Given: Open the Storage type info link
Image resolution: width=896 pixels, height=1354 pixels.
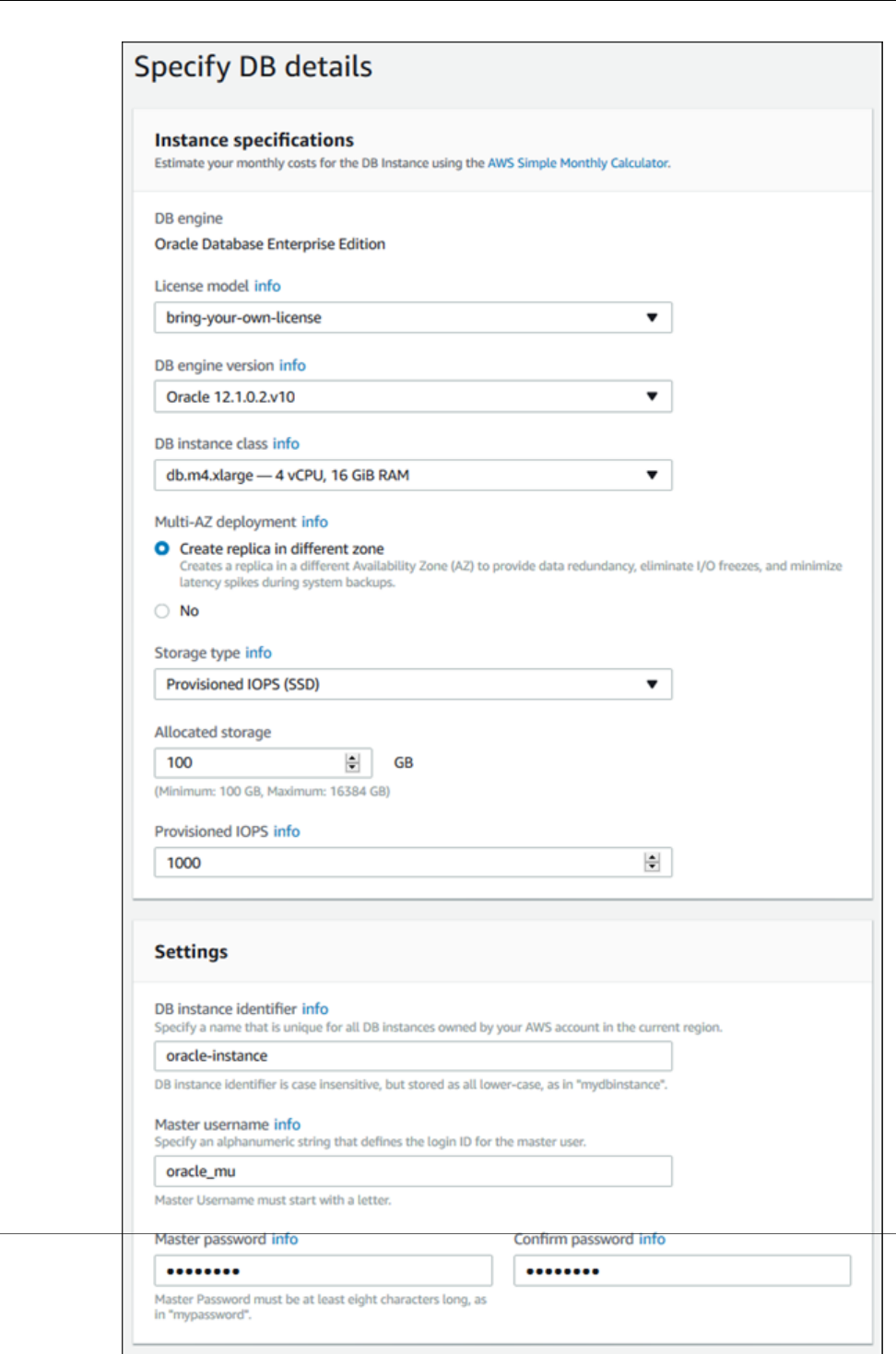Looking at the screenshot, I should [x=258, y=653].
